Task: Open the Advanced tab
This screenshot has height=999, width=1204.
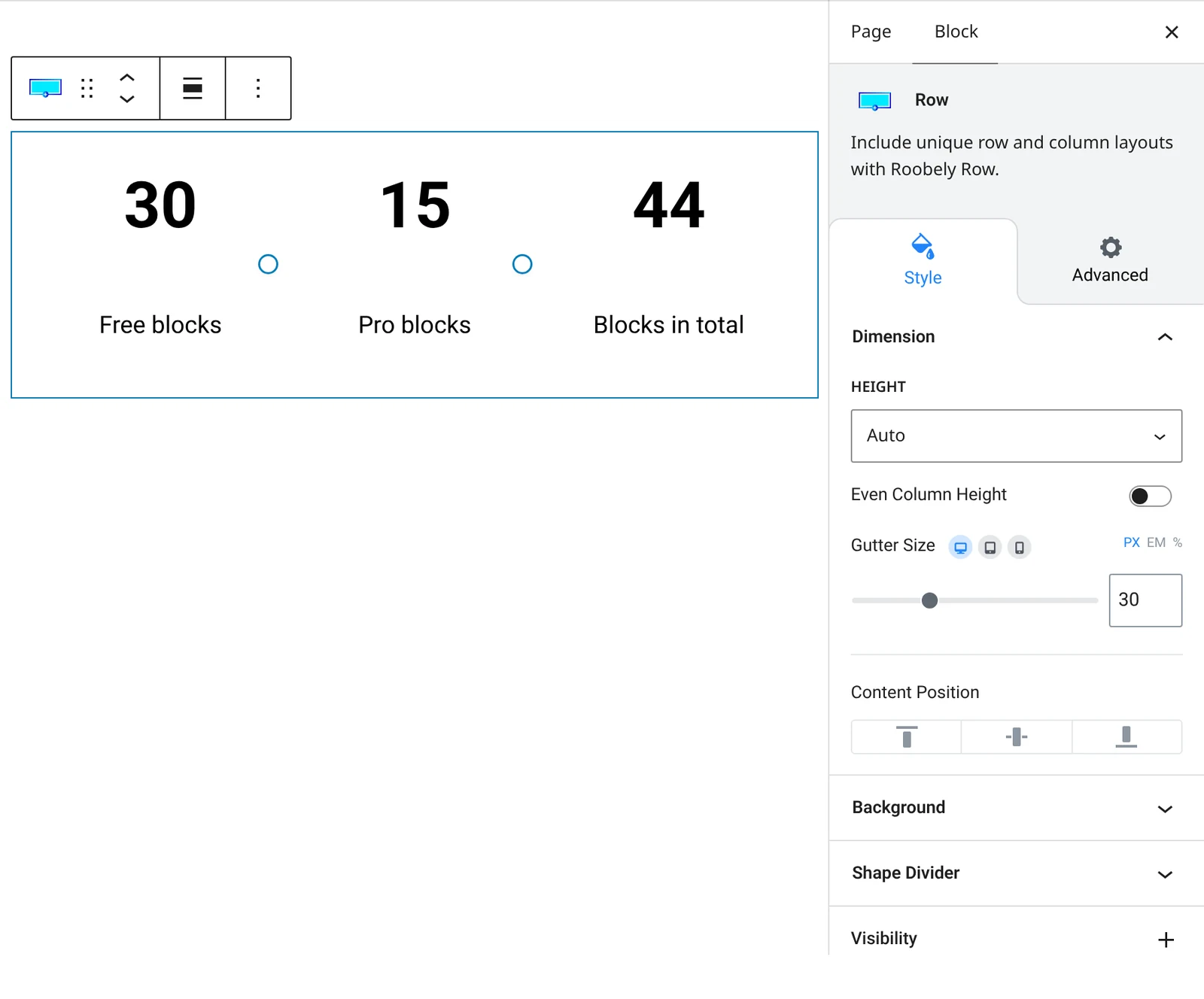Action: [1110, 261]
